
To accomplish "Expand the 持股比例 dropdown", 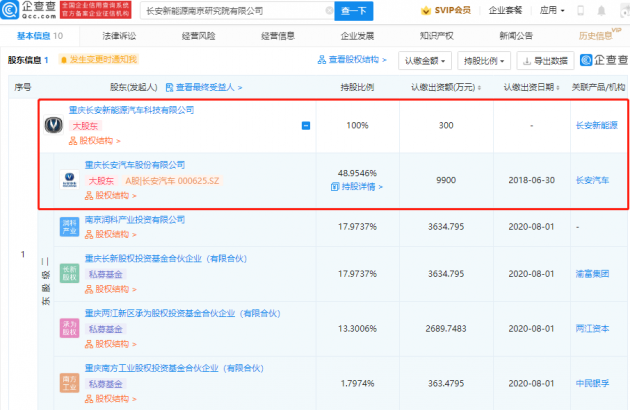I will pyautogui.click(x=484, y=61).
